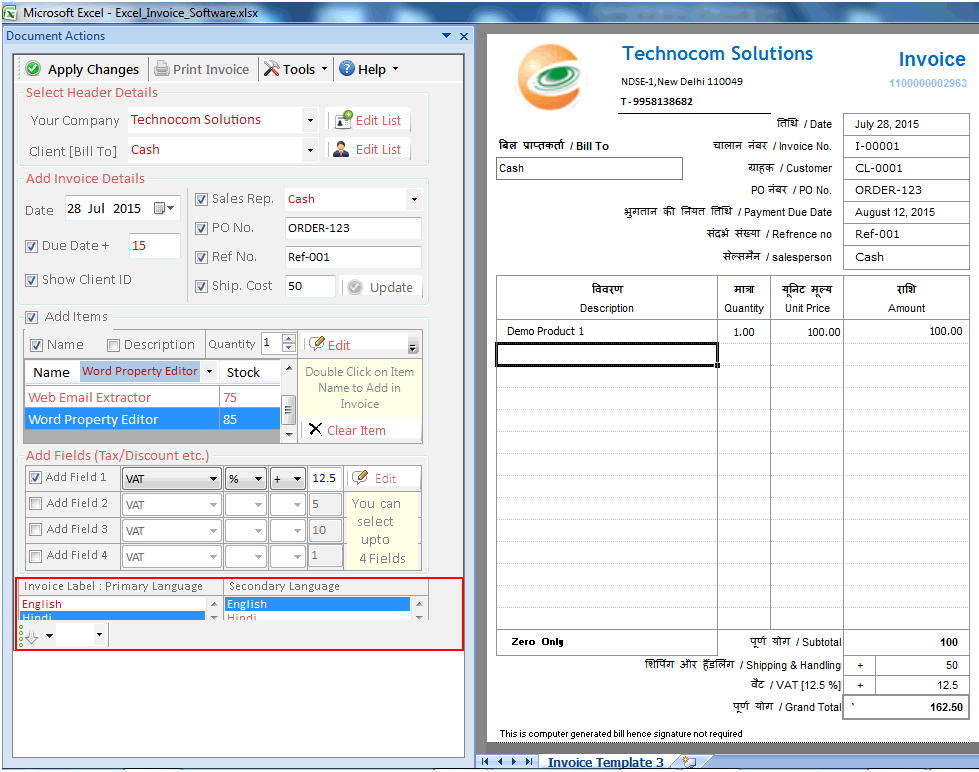
Task: Open the Your Company dropdown
Action: click(x=311, y=119)
